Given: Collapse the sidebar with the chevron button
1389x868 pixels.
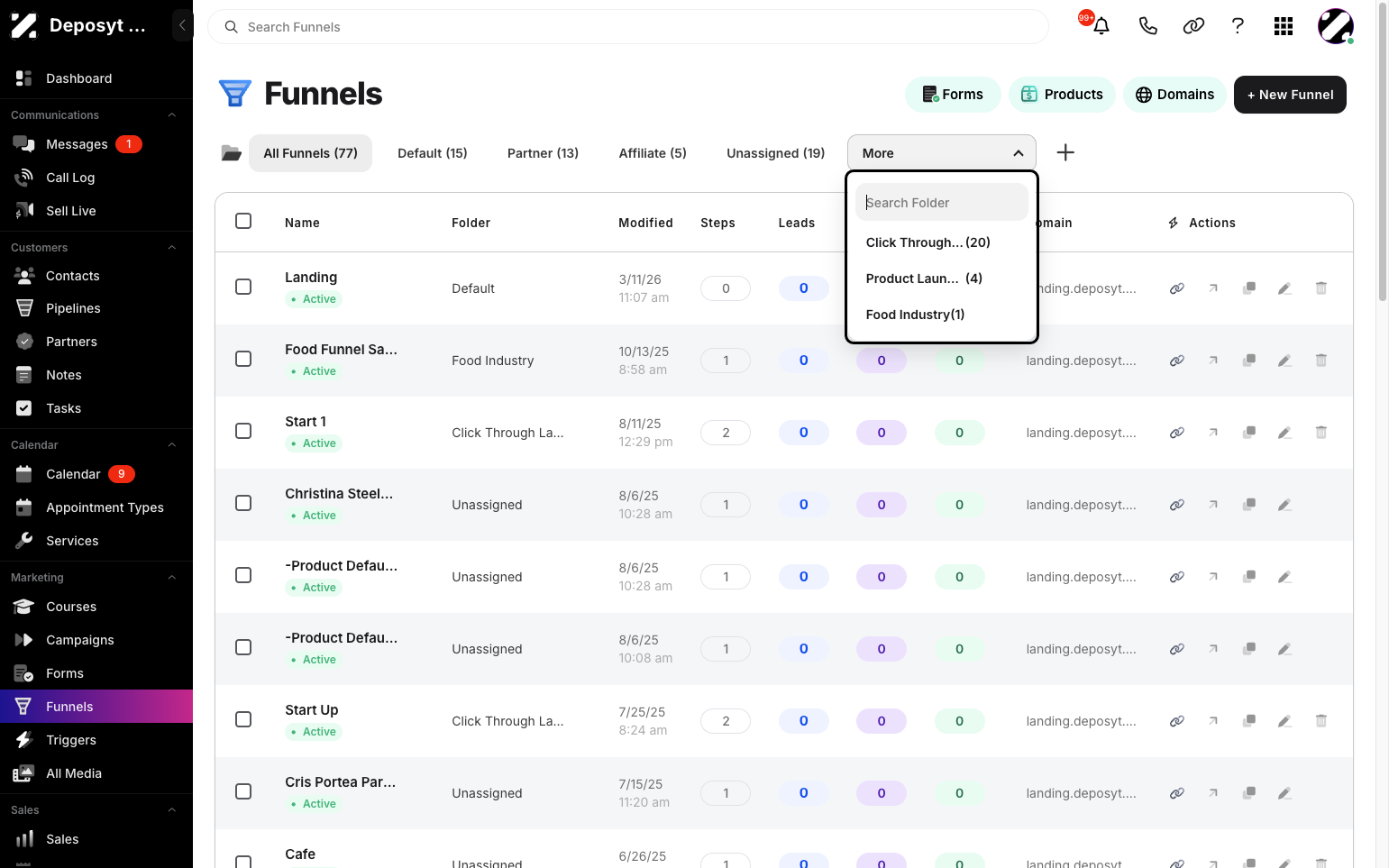Looking at the screenshot, I should [182, 25].
